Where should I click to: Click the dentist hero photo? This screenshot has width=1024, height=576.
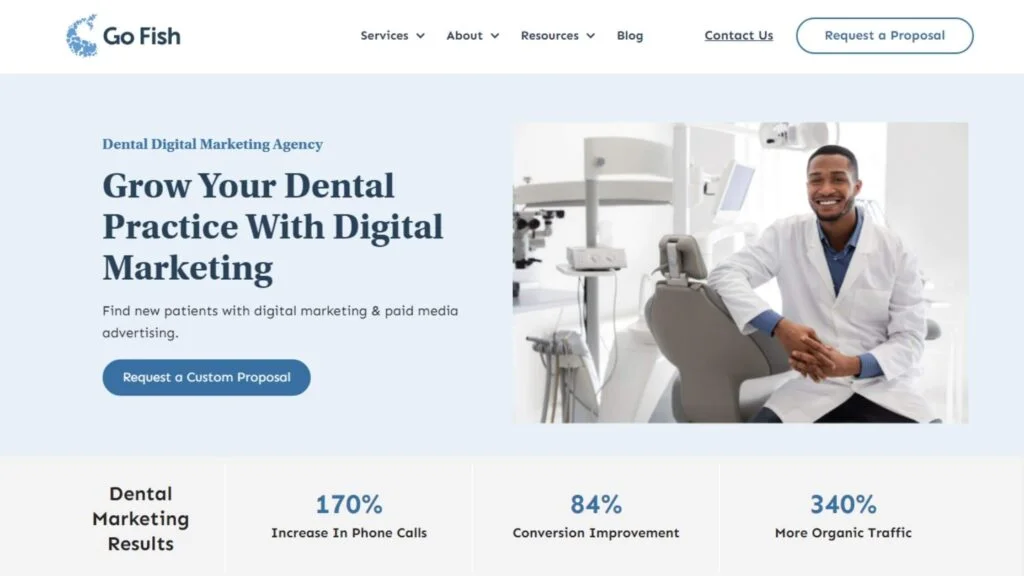click(x=740, y=272)
